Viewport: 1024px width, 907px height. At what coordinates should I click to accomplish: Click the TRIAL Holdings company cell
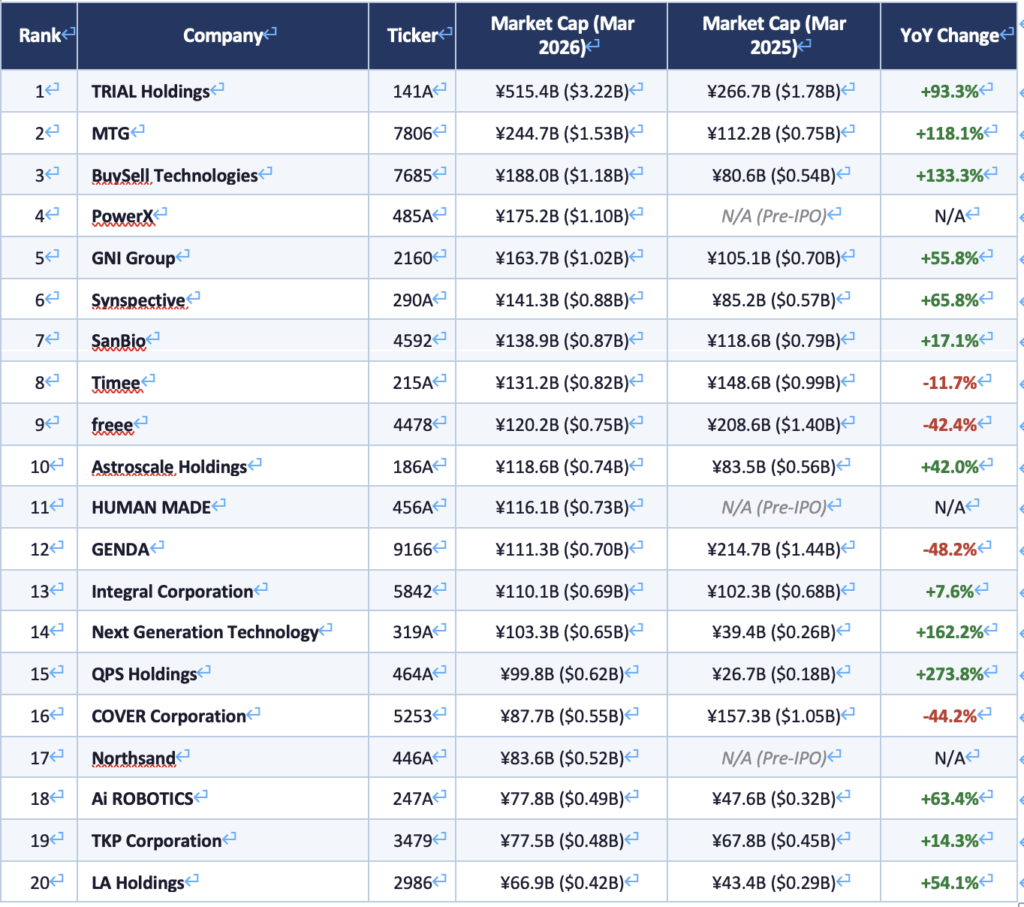(151, 91)
